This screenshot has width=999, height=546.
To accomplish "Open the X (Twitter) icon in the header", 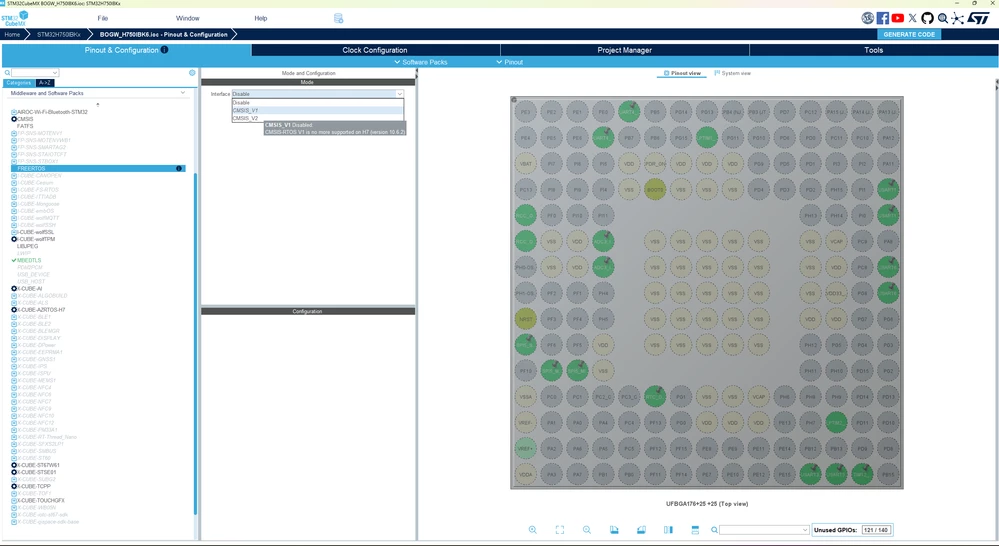I will (x=912, y=18).
